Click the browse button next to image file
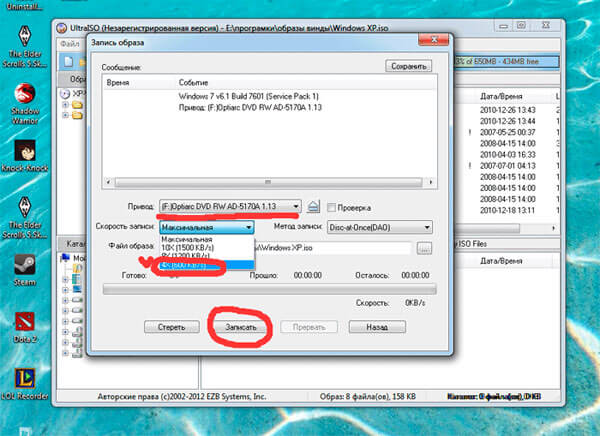600x436 pixels. [x=424, y=248]
